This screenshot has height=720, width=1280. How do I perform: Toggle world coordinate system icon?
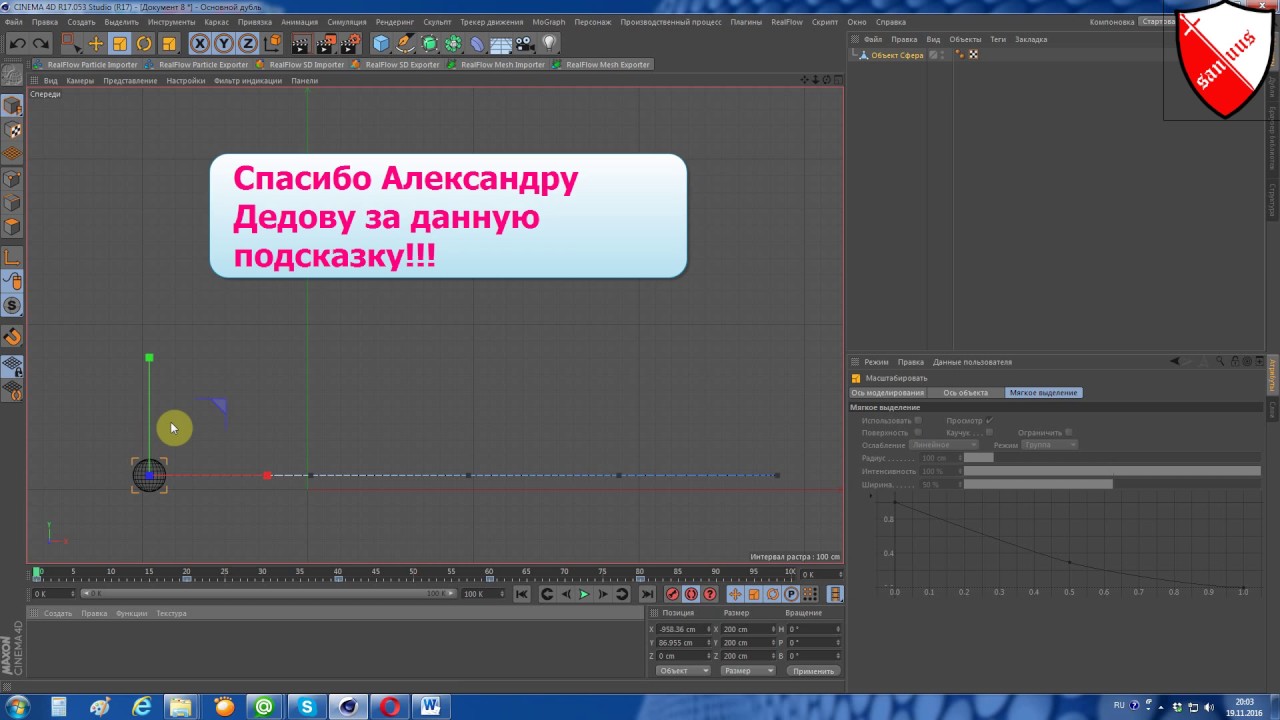pyautogui.click(x=271, y=43)
